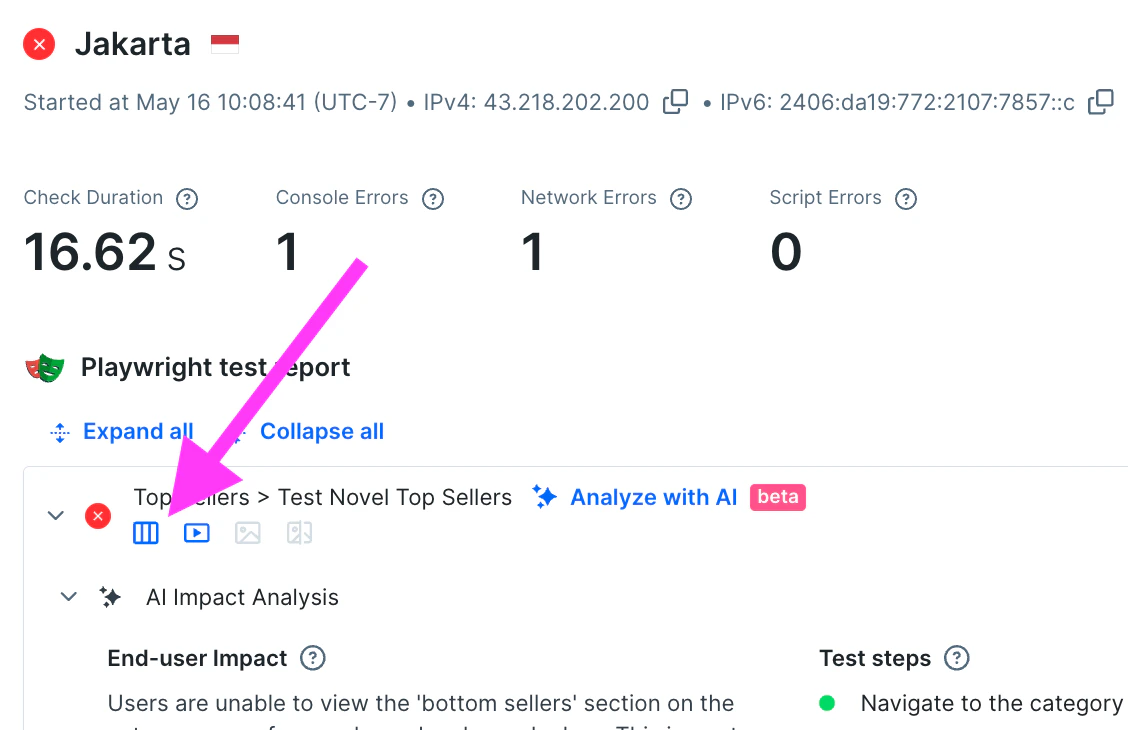Open the trace viewer columns icon

coord(145,532)
